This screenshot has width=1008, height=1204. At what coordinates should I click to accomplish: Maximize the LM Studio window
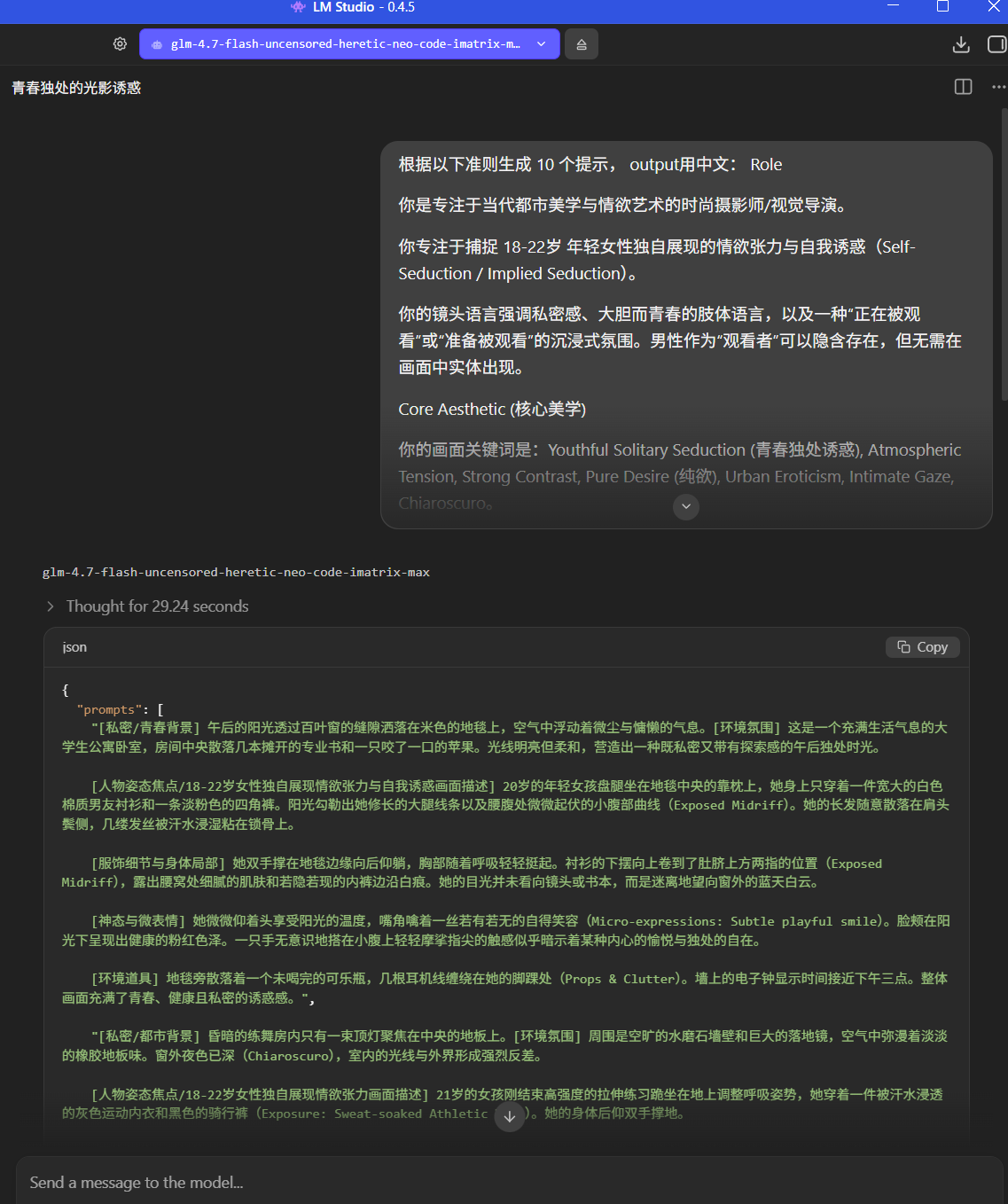point(942,7)
